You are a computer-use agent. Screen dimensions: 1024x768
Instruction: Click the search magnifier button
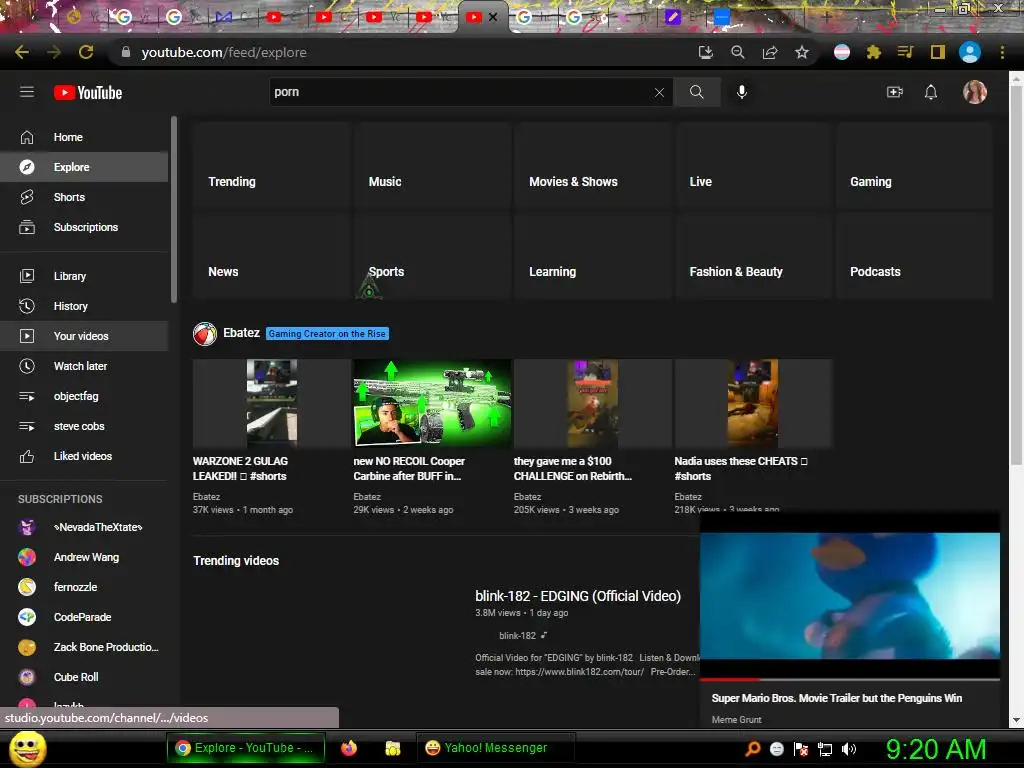tap(697, 92)
